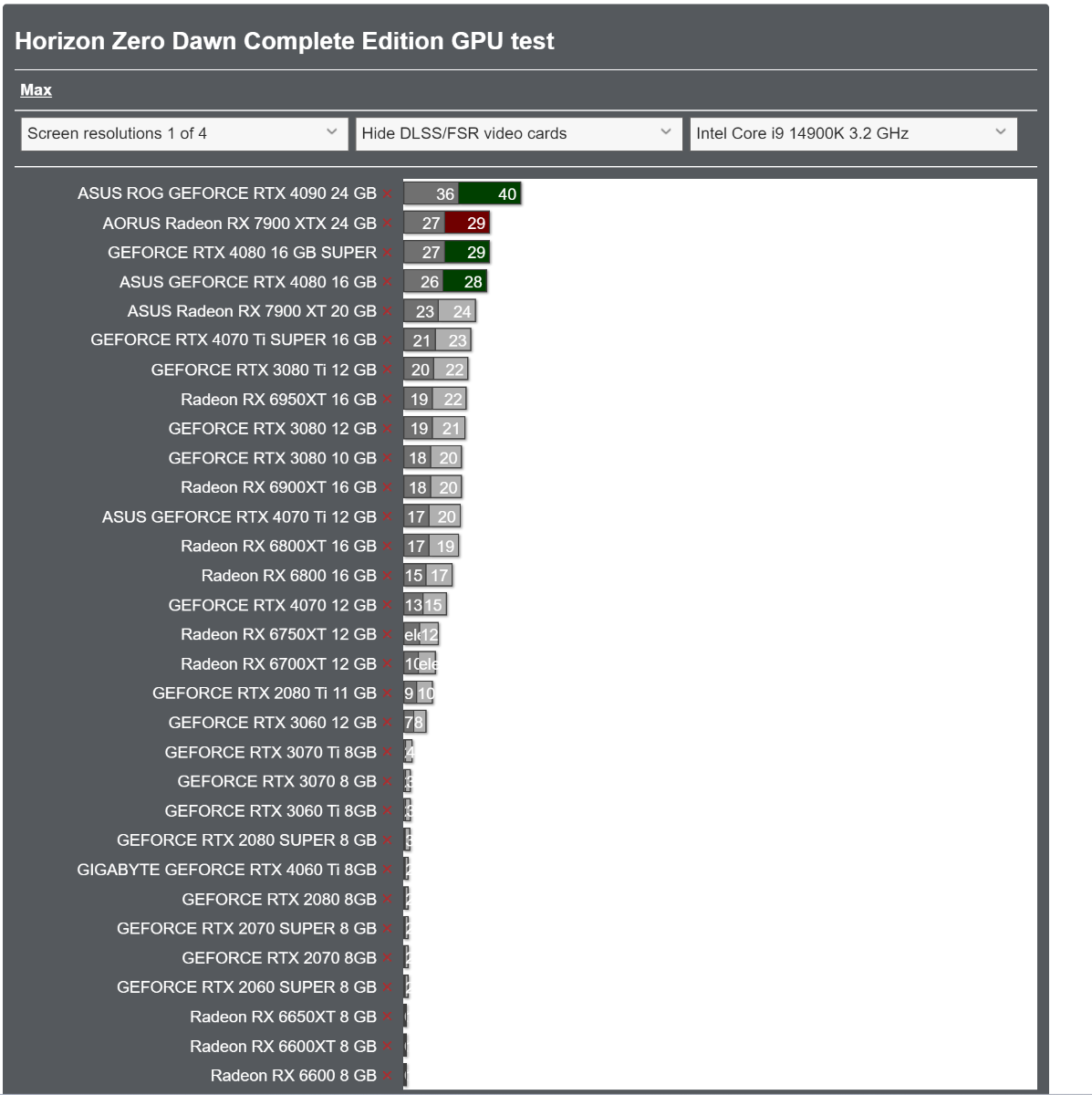
Task: Click the 22 fps bar for RTX 3080 Ti
Action: click(x=451, y=370)
